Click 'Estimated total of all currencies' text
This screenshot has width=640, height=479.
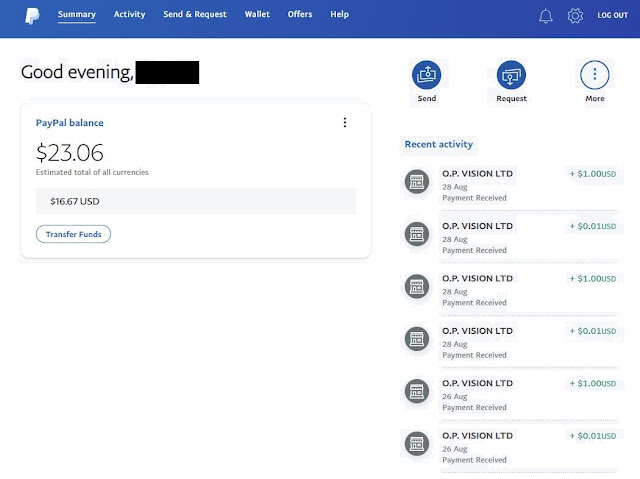(x=92, y=172)
